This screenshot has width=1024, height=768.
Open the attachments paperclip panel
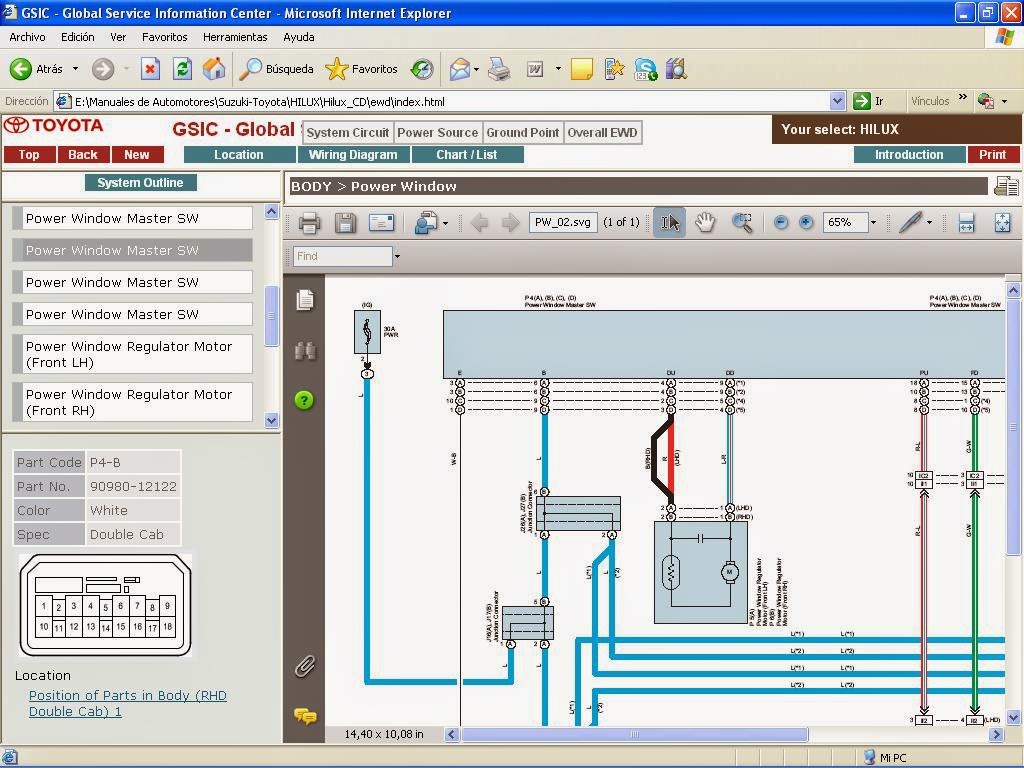305,666
